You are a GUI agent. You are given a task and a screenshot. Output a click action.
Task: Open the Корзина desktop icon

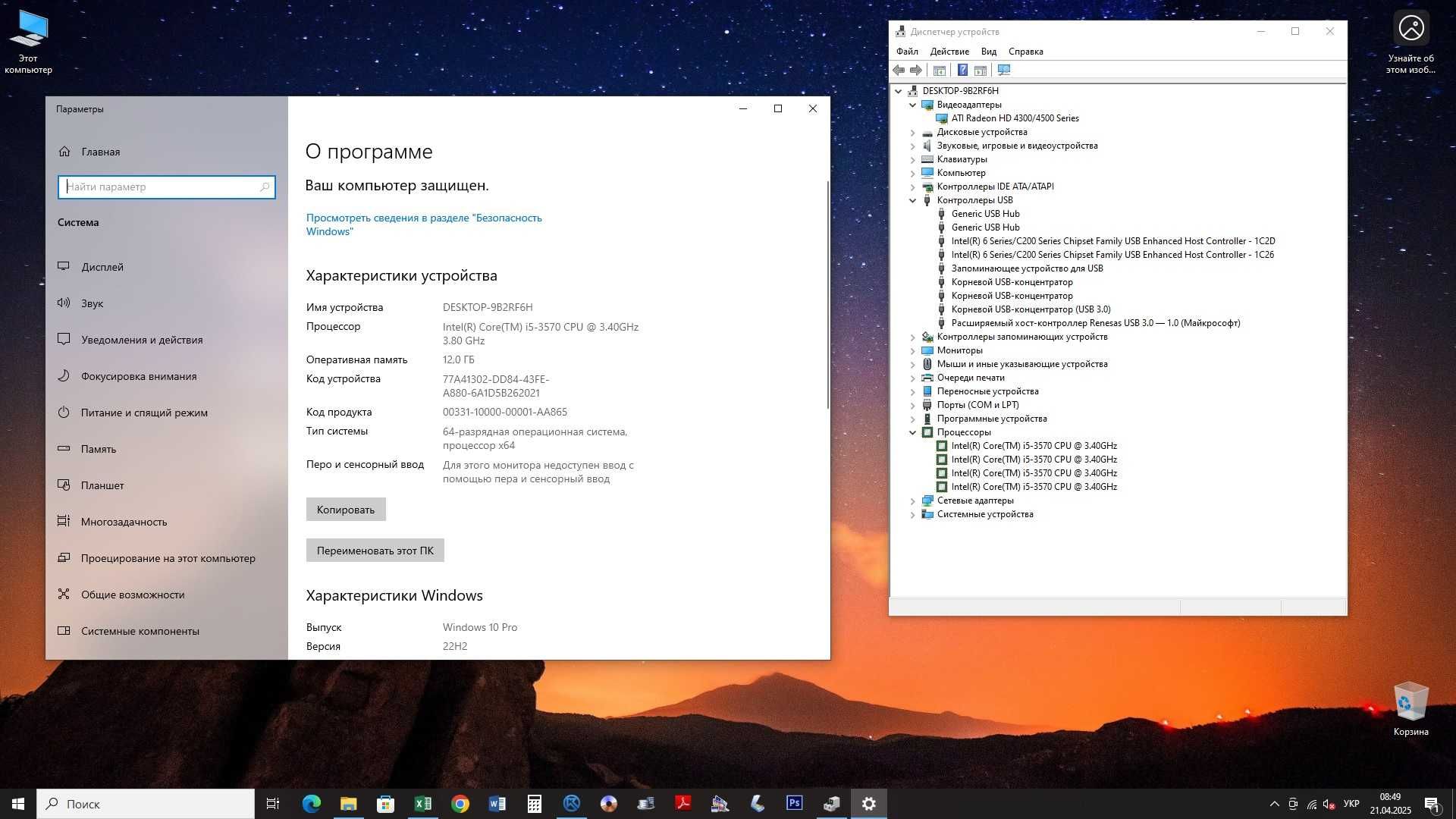pos(1410,710)
